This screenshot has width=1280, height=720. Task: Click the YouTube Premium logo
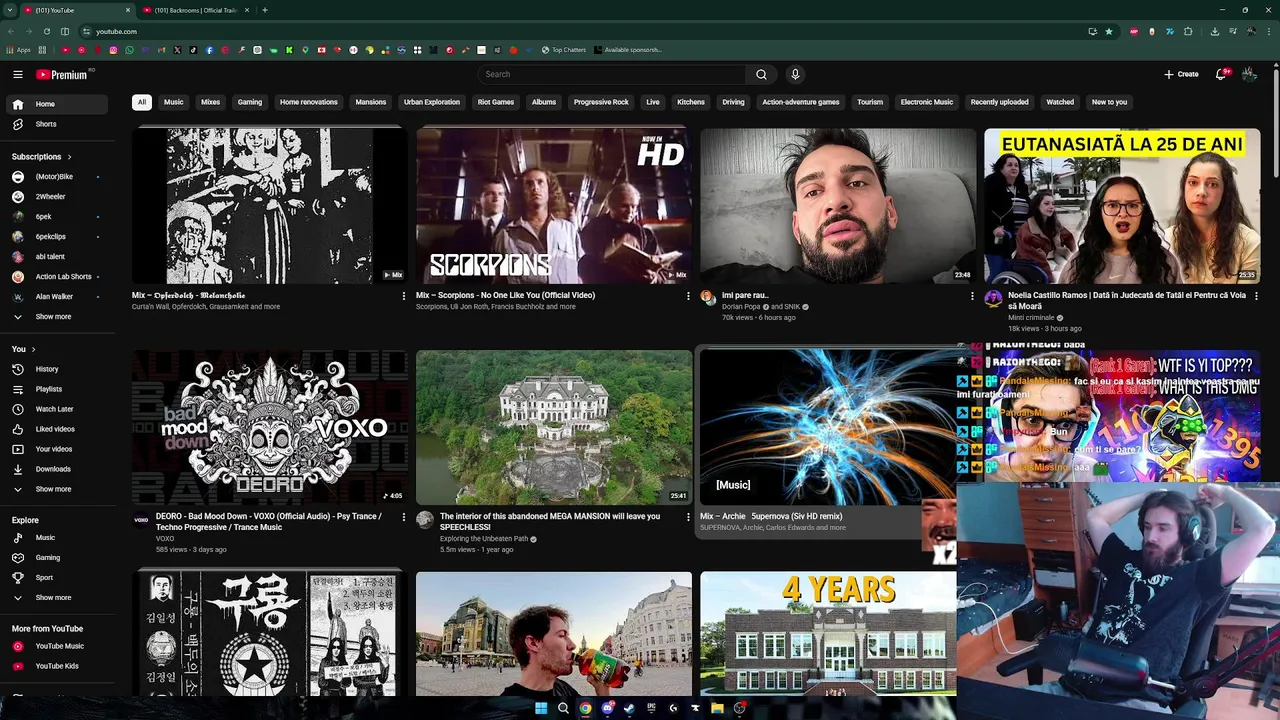pos(63,74)
